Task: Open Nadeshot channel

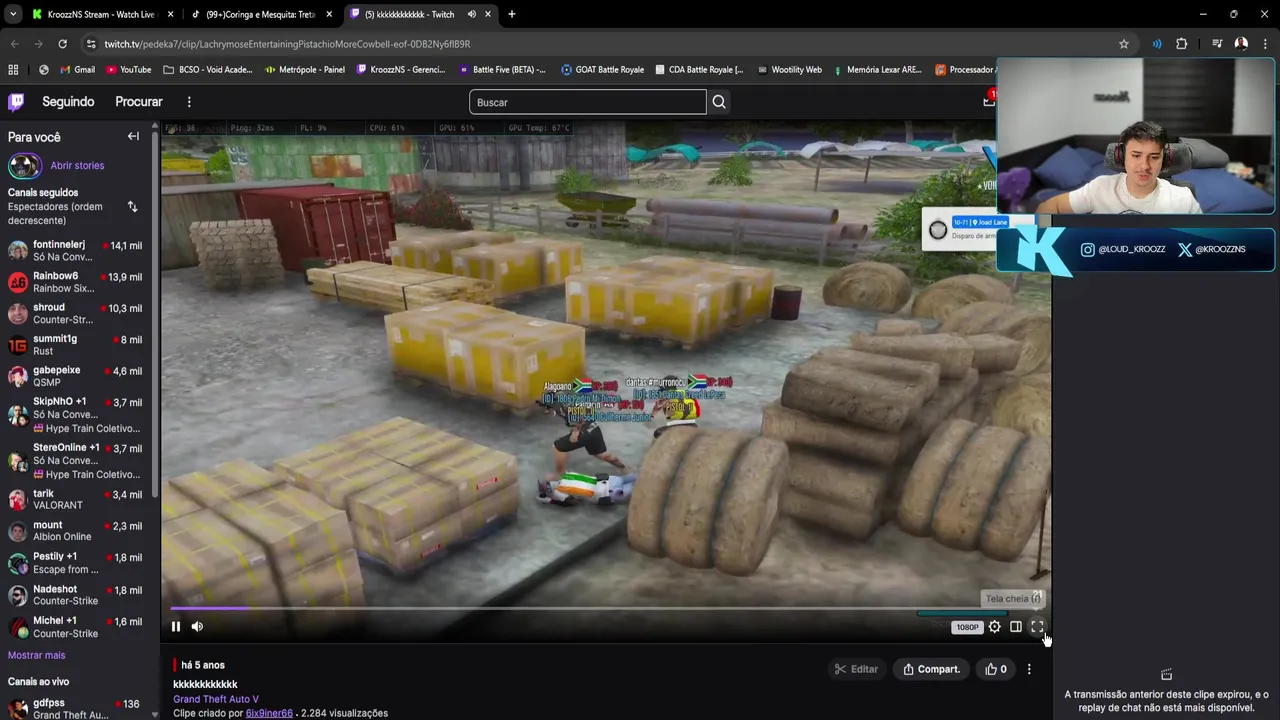Action: point(76,595)
